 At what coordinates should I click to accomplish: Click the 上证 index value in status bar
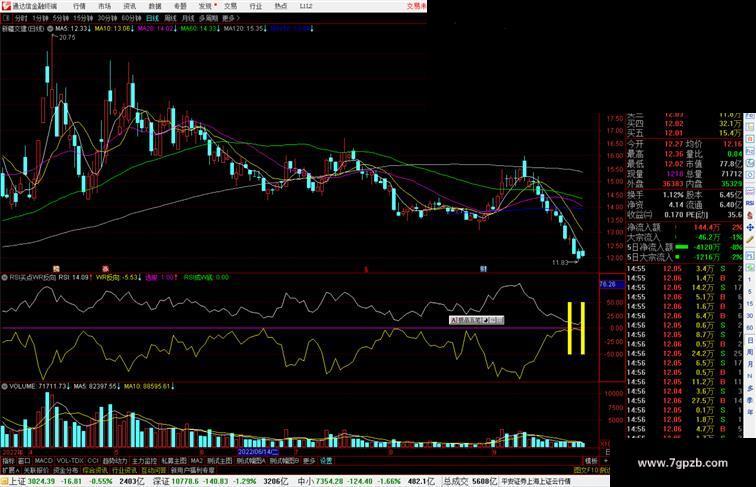click(x=41, y=481)
